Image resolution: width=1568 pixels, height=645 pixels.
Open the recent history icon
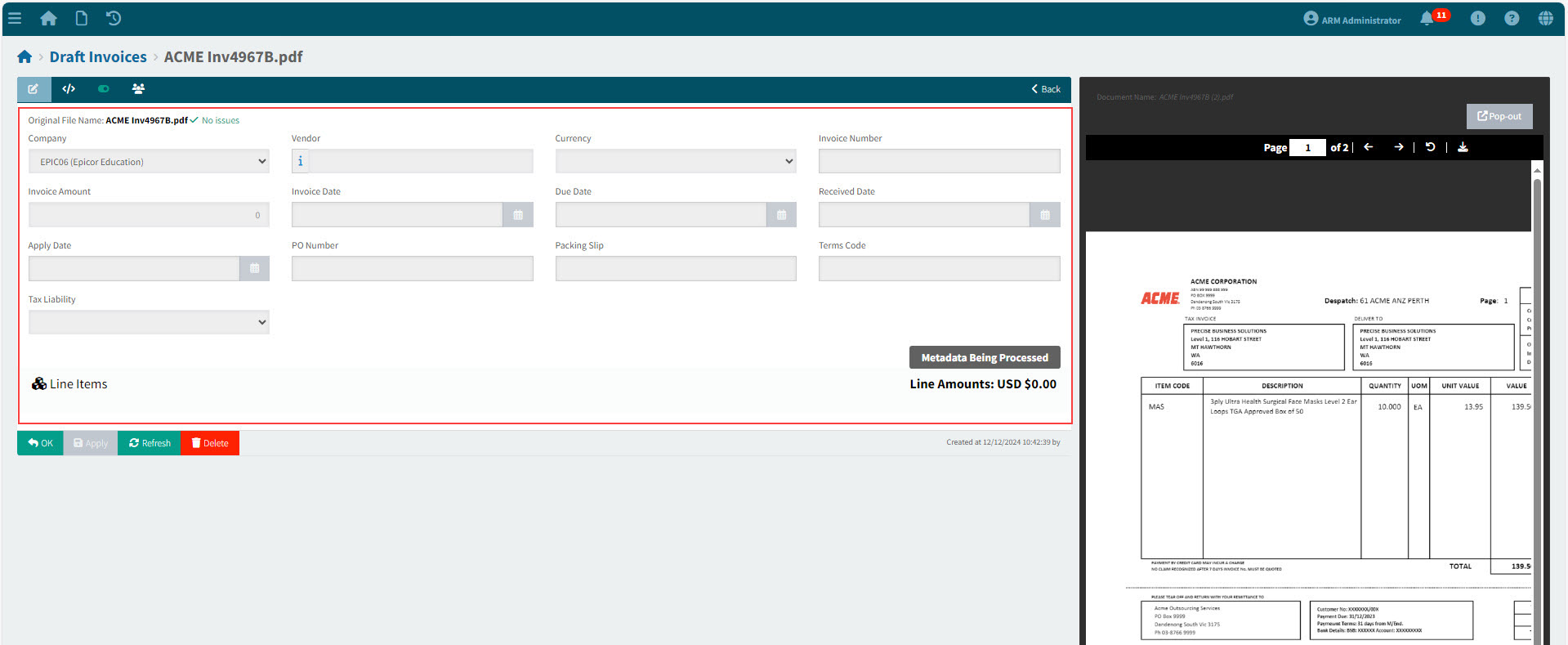pyautogui.click(x=114, y=18)
